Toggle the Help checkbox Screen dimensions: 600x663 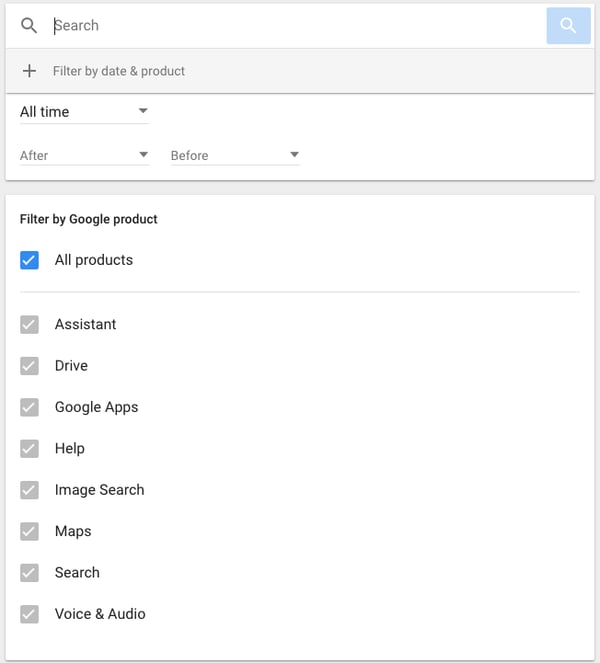click(x=30, y=448)
